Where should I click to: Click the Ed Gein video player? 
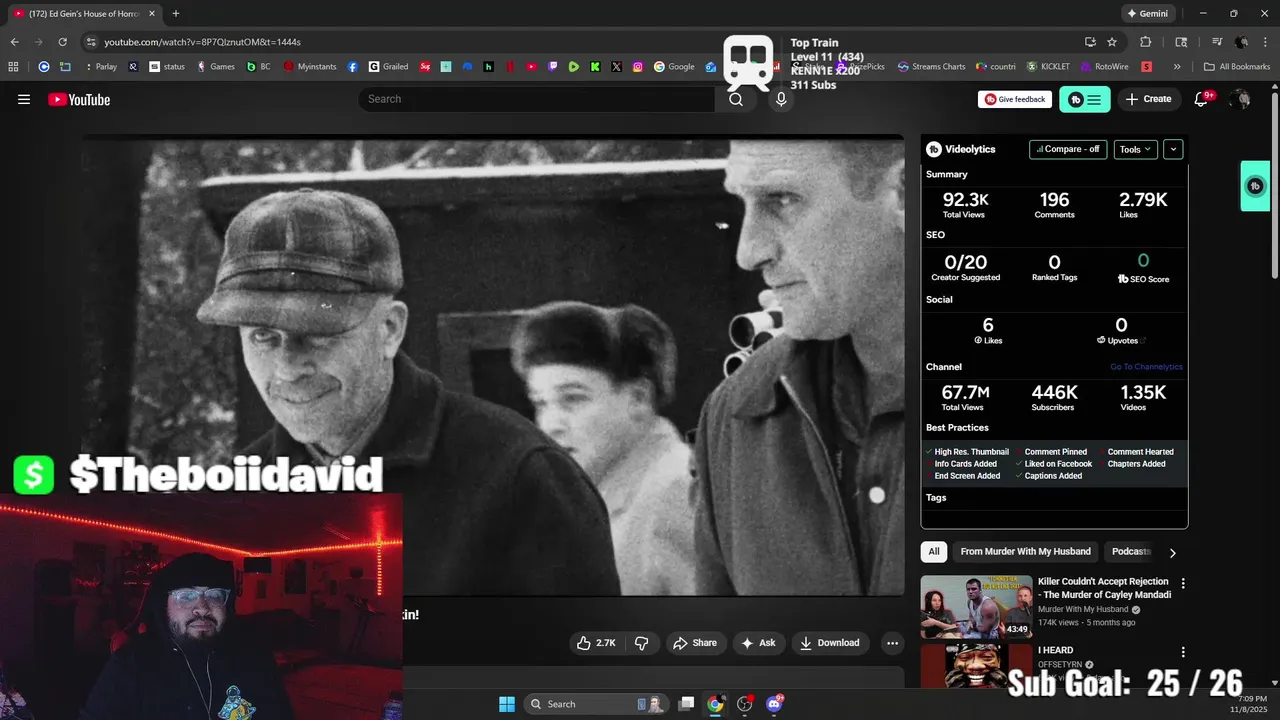pos(493,365)
